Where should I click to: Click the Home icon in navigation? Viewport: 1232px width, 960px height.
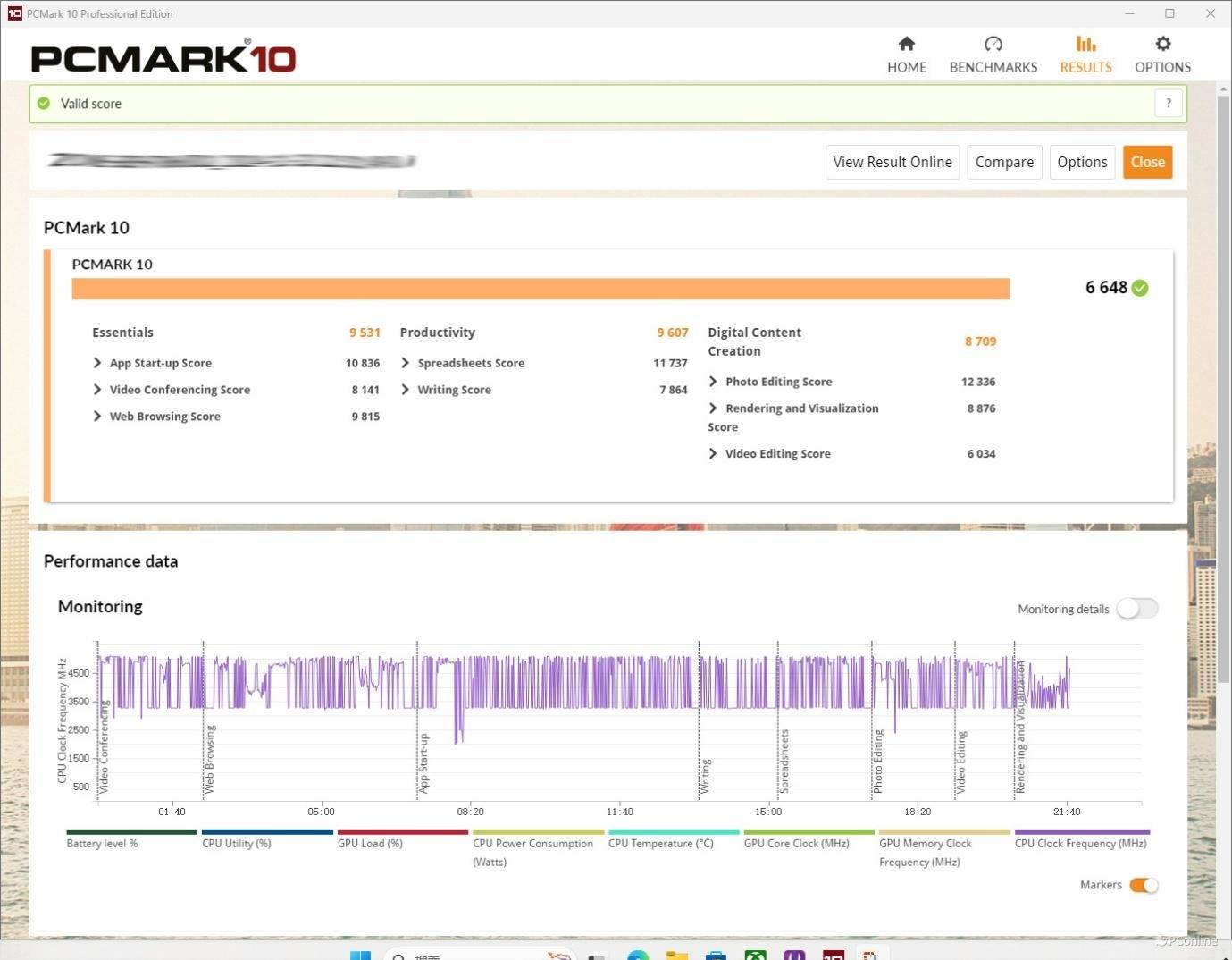click(x=906, y=44)
